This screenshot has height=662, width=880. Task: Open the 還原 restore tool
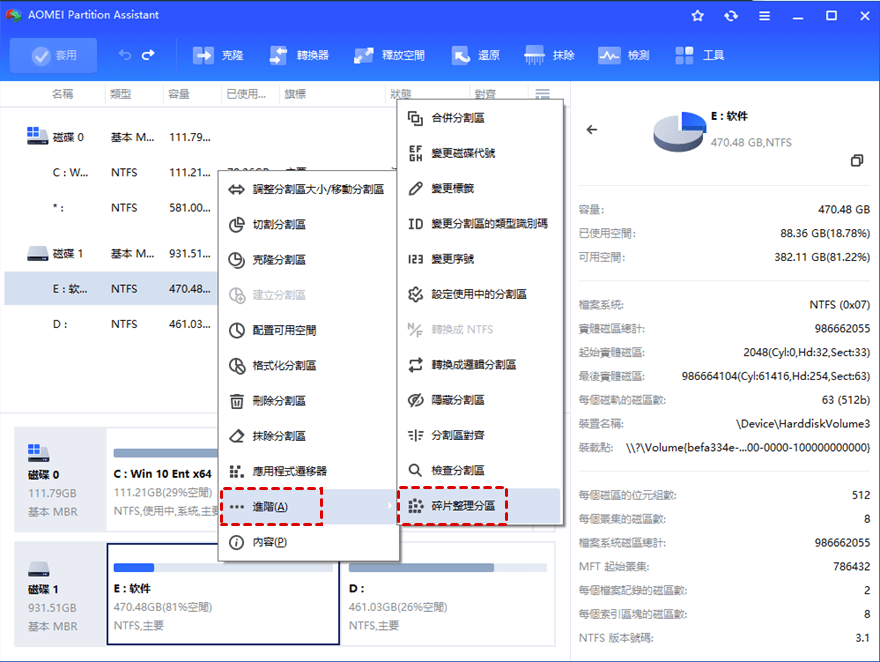(x=475, y=55)
